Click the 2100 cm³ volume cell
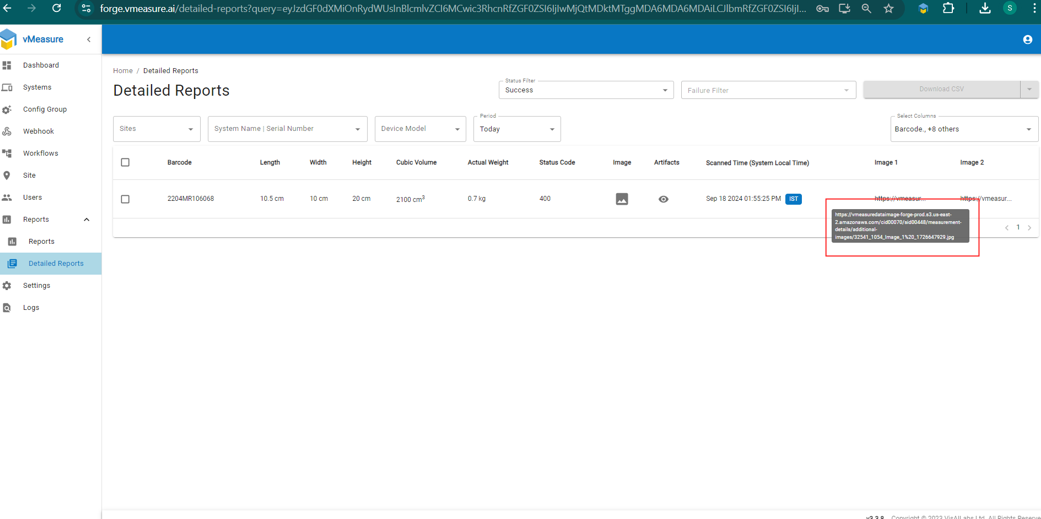 tap(410, 198)
